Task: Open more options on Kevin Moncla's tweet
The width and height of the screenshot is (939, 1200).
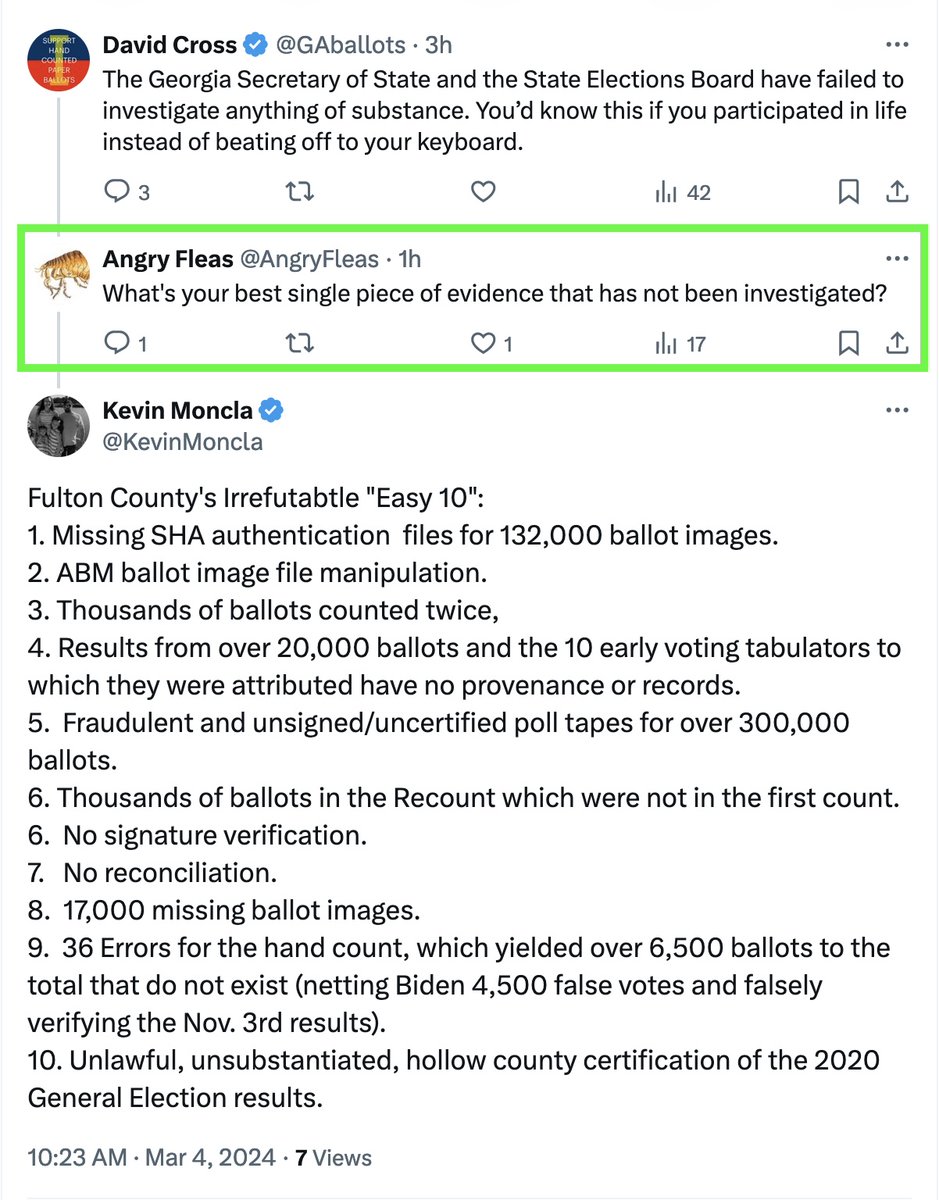Action: (x=896, y=411)
